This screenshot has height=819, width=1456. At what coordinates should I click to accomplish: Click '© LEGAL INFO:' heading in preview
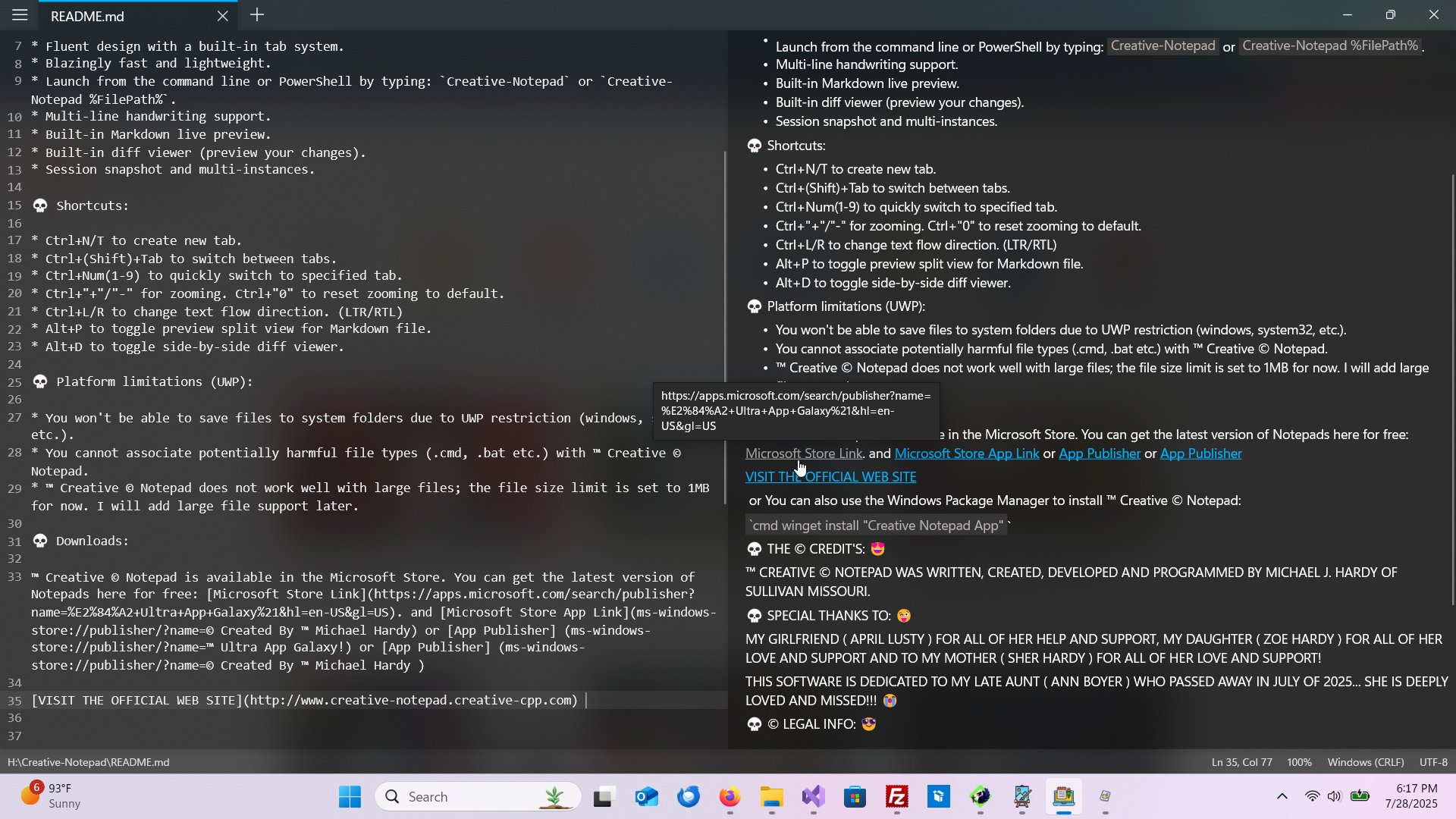click(x=811, y=724)
